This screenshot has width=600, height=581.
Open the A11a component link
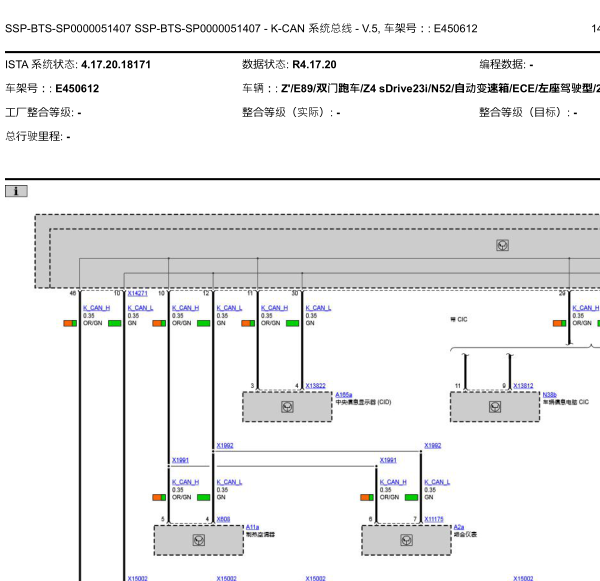[252, 527]
